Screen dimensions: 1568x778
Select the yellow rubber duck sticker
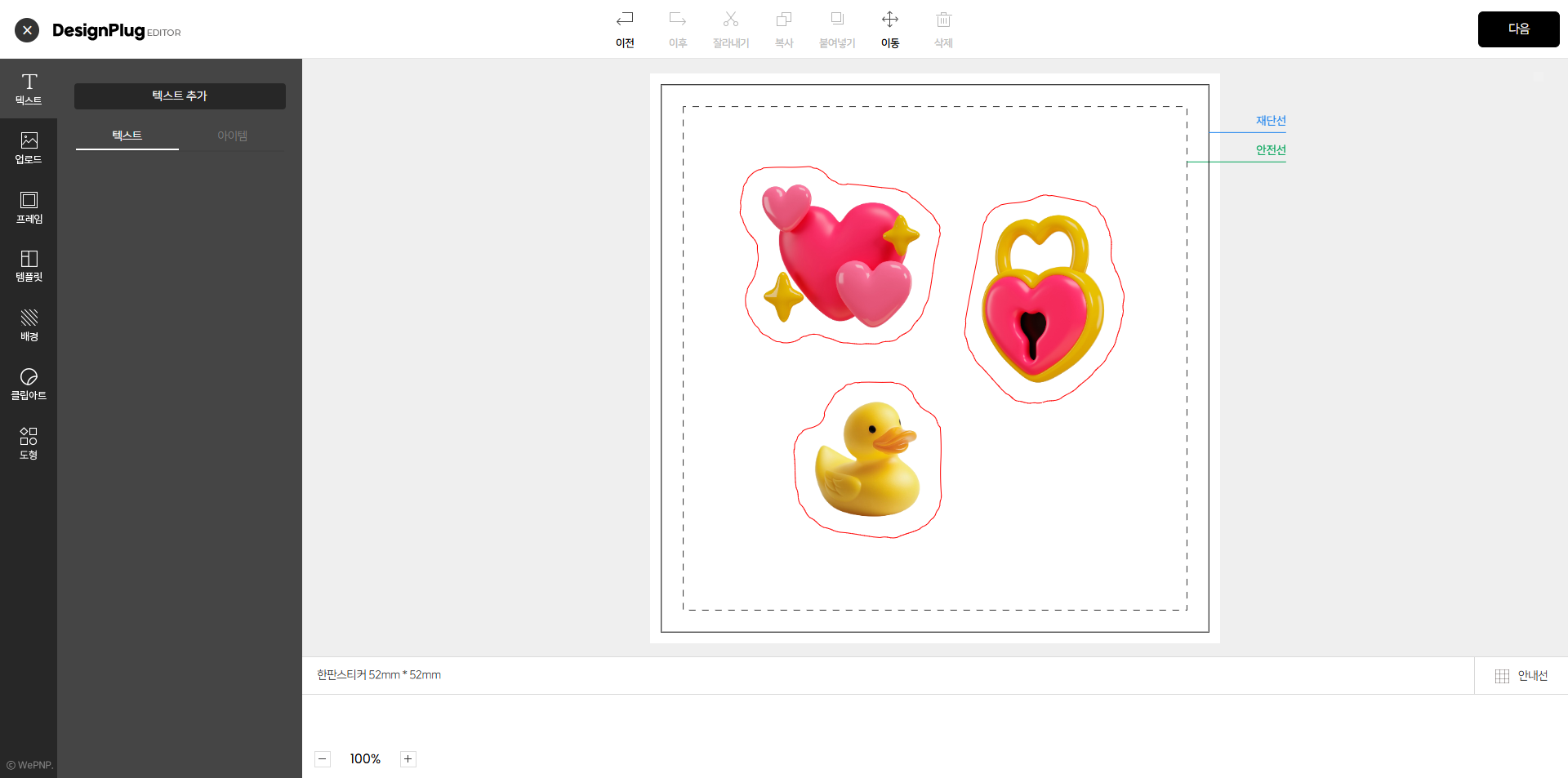click(x=869, y=460)
